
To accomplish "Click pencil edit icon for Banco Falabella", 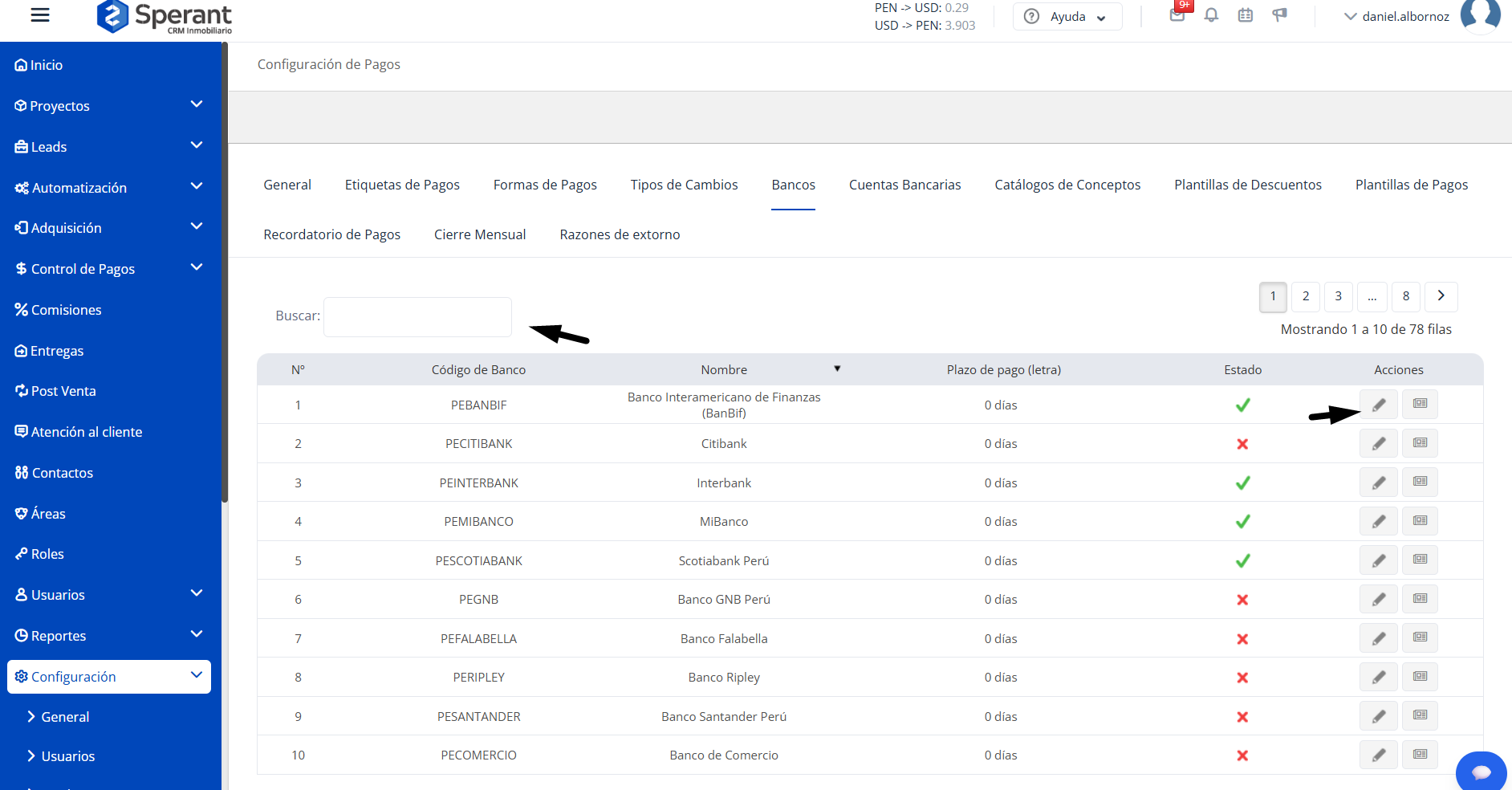I will tap(1378, 638).
